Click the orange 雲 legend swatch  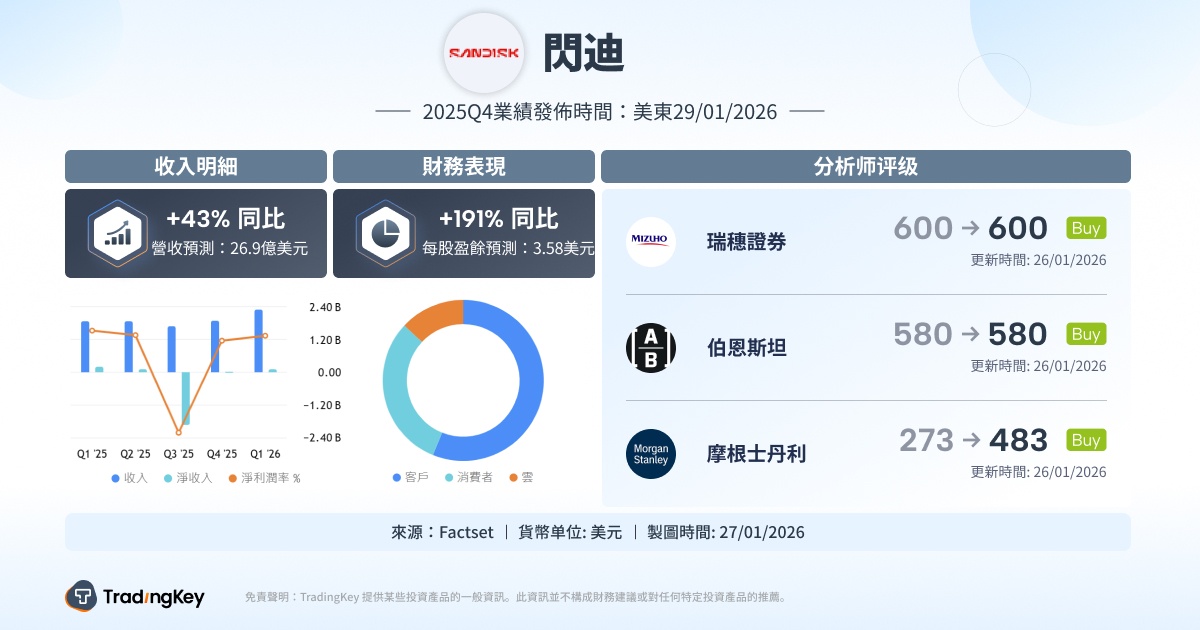(x=514, y=478)
